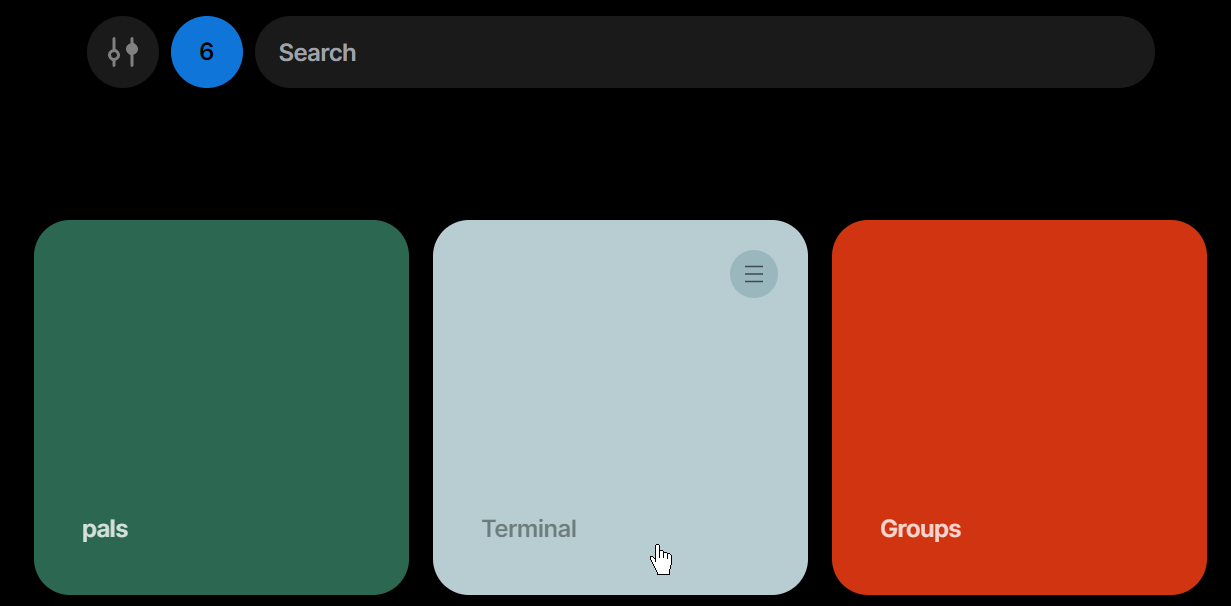
Task: Open the light blue Terminal card
Action: (620, 407)
